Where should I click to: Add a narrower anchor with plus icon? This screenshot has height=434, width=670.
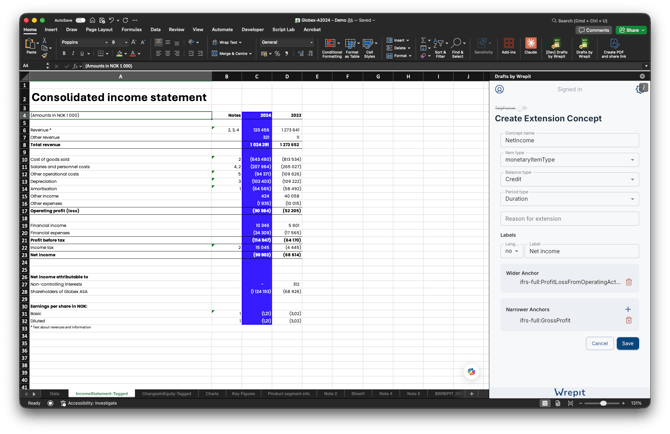pyautogui.click(x=628, y=309)
